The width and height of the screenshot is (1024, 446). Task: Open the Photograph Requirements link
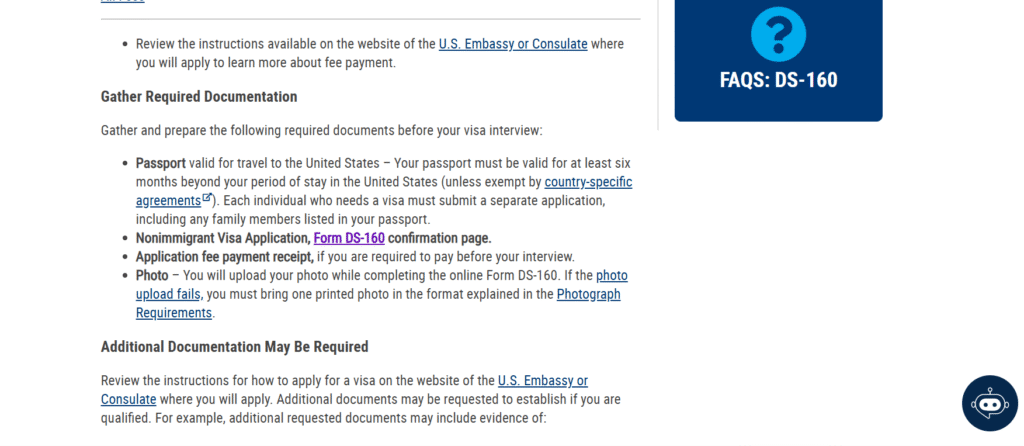pyautogui.click(x=588, y=294)
